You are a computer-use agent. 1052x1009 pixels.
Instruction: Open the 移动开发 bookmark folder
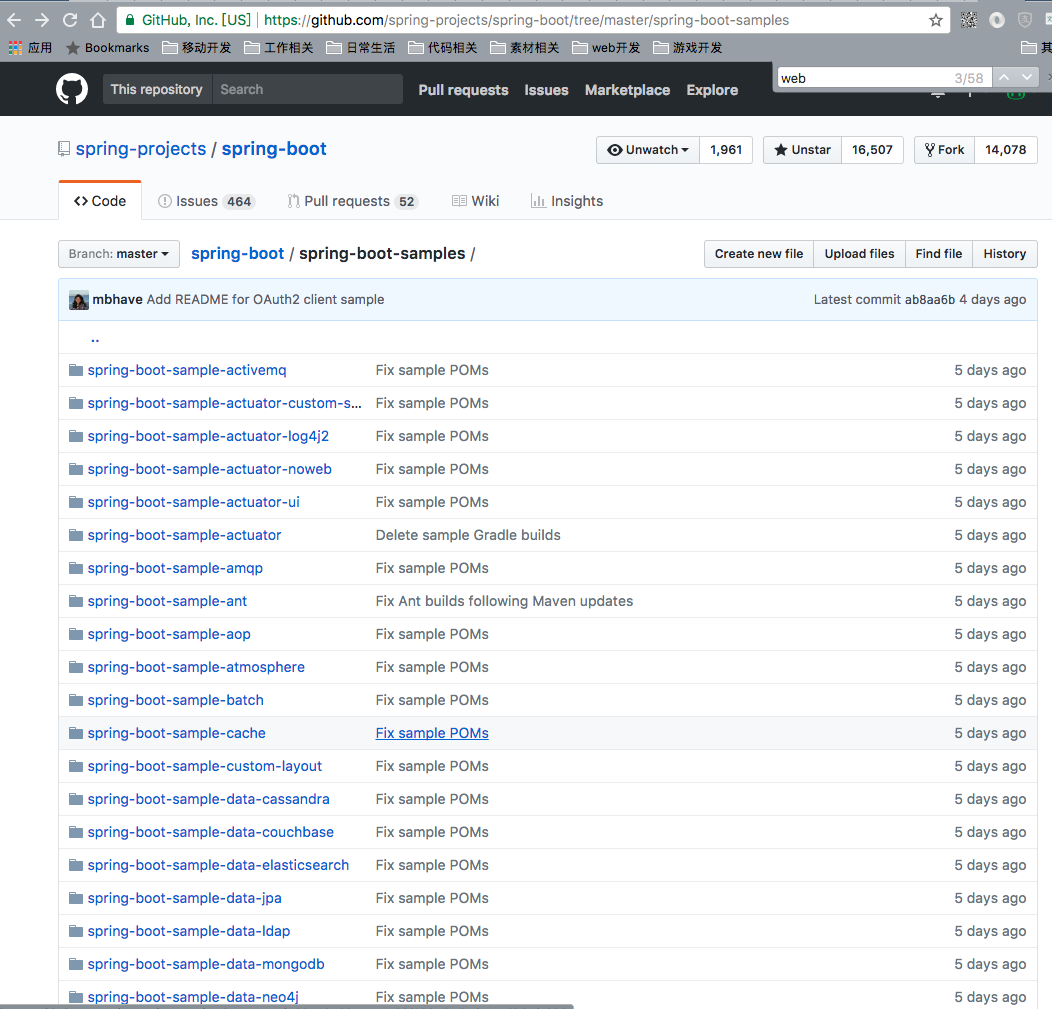coord(197,48)
